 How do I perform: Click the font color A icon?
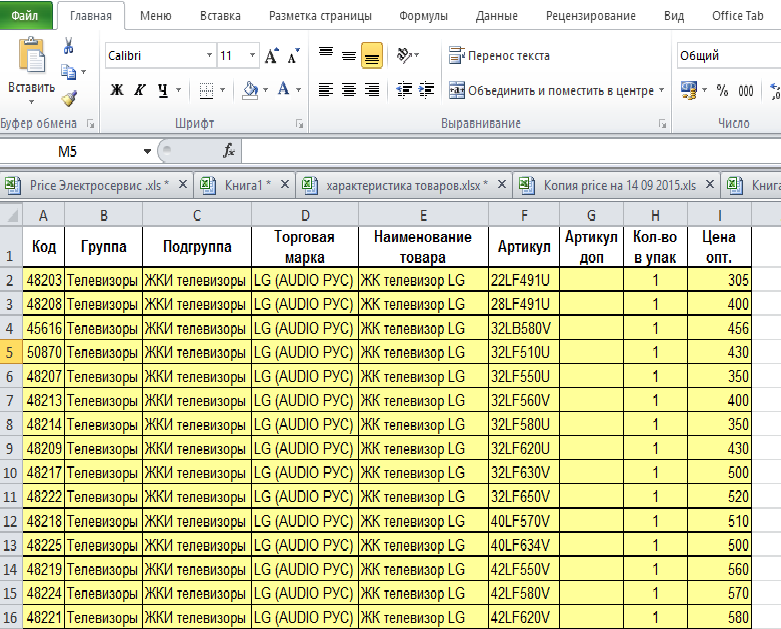click(x=283, y=90)
